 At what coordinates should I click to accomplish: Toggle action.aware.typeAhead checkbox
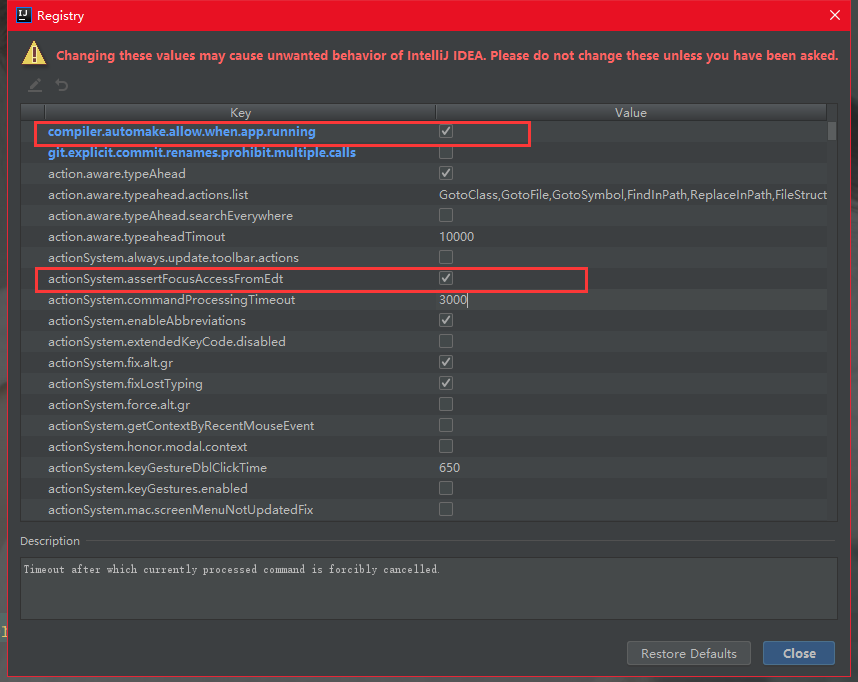pyautogui.click(x=446, y=174)
